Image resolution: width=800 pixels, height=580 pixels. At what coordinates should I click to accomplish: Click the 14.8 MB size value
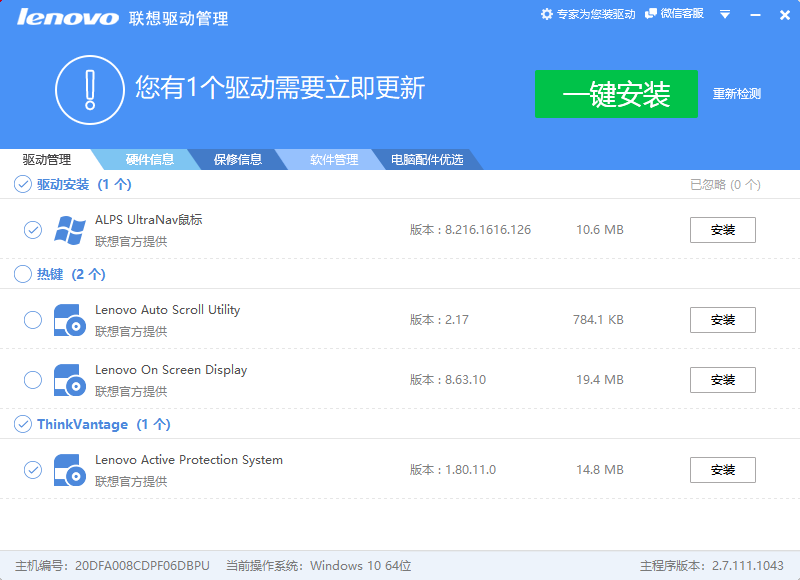coord(599,470)
